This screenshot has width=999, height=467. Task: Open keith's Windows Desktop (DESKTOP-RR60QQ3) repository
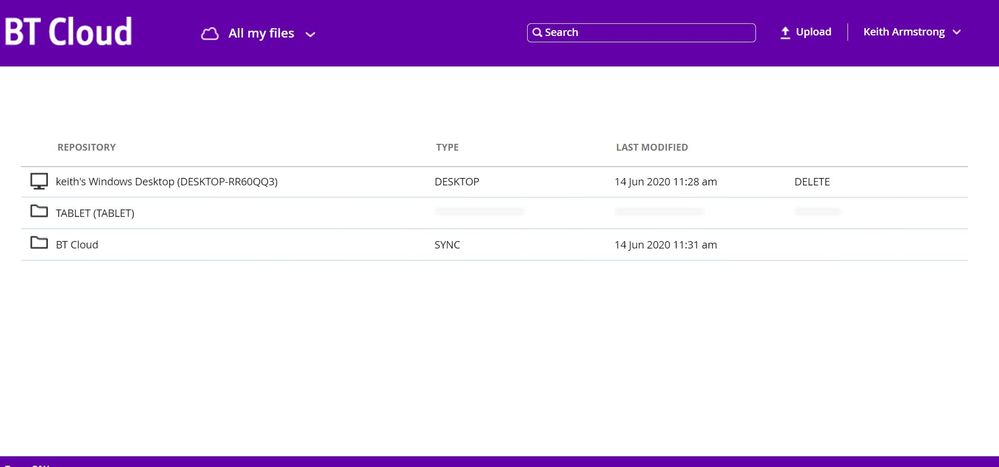[167, 182]
